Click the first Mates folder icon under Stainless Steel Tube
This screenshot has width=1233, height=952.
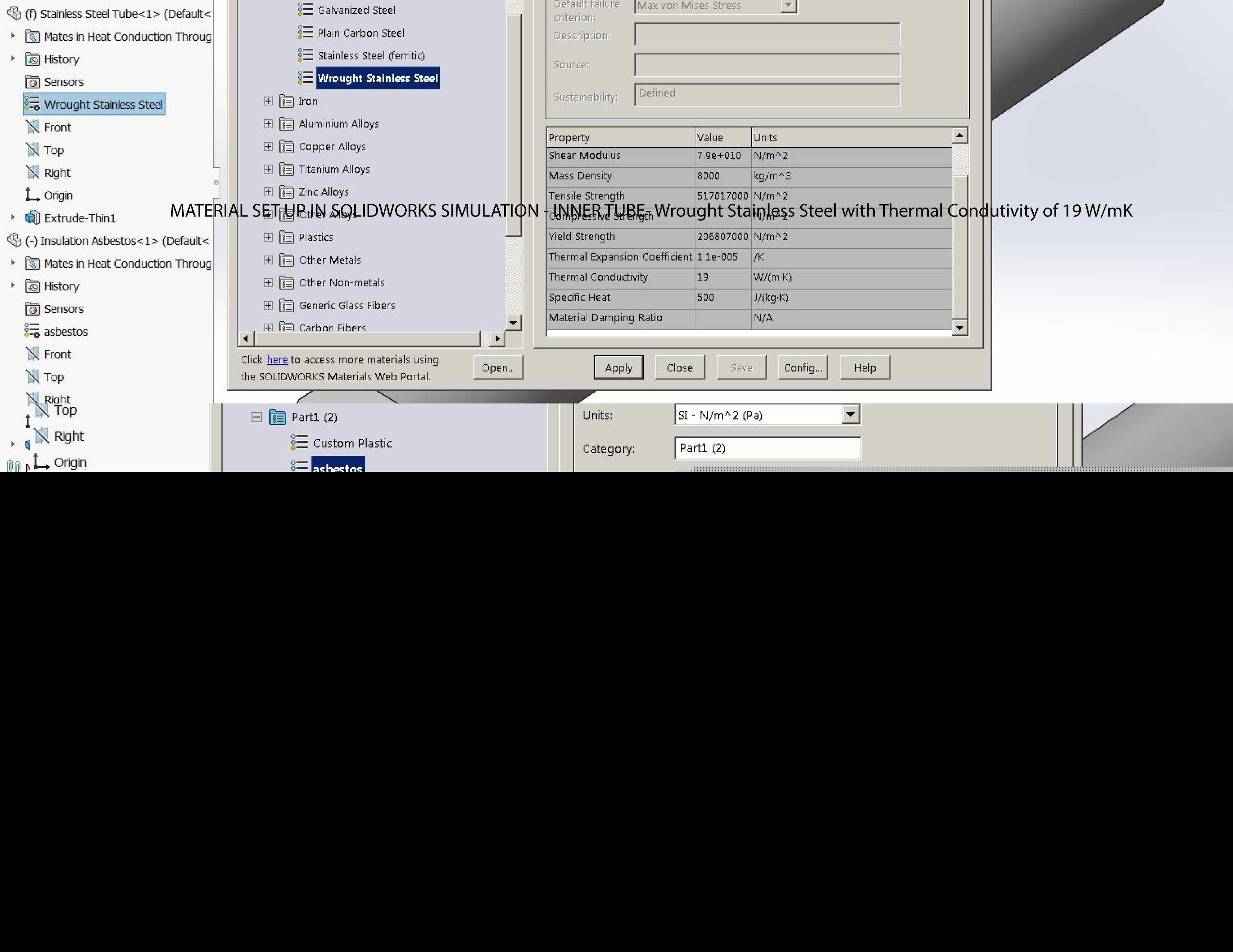pyautogui.click(x=33, y=37)
